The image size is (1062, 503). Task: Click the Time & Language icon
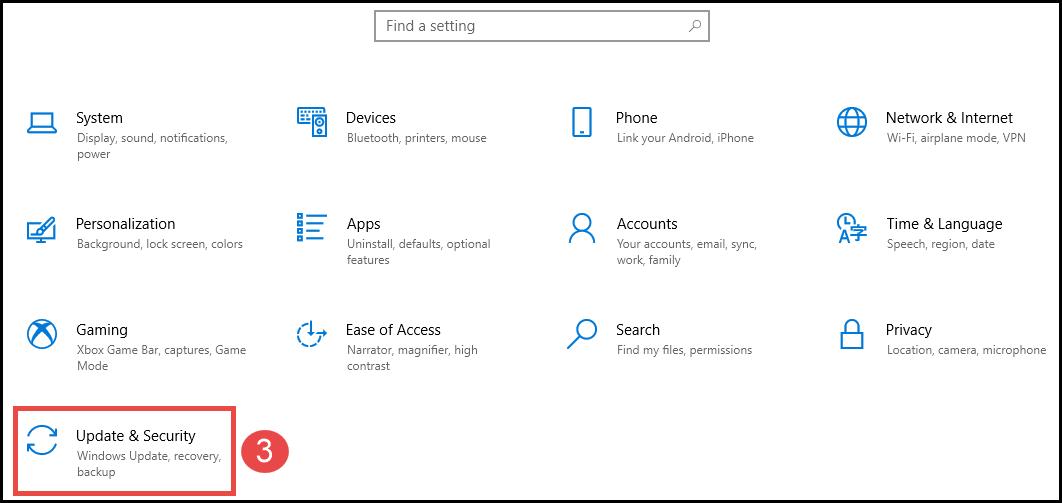(x=851, y=228)
